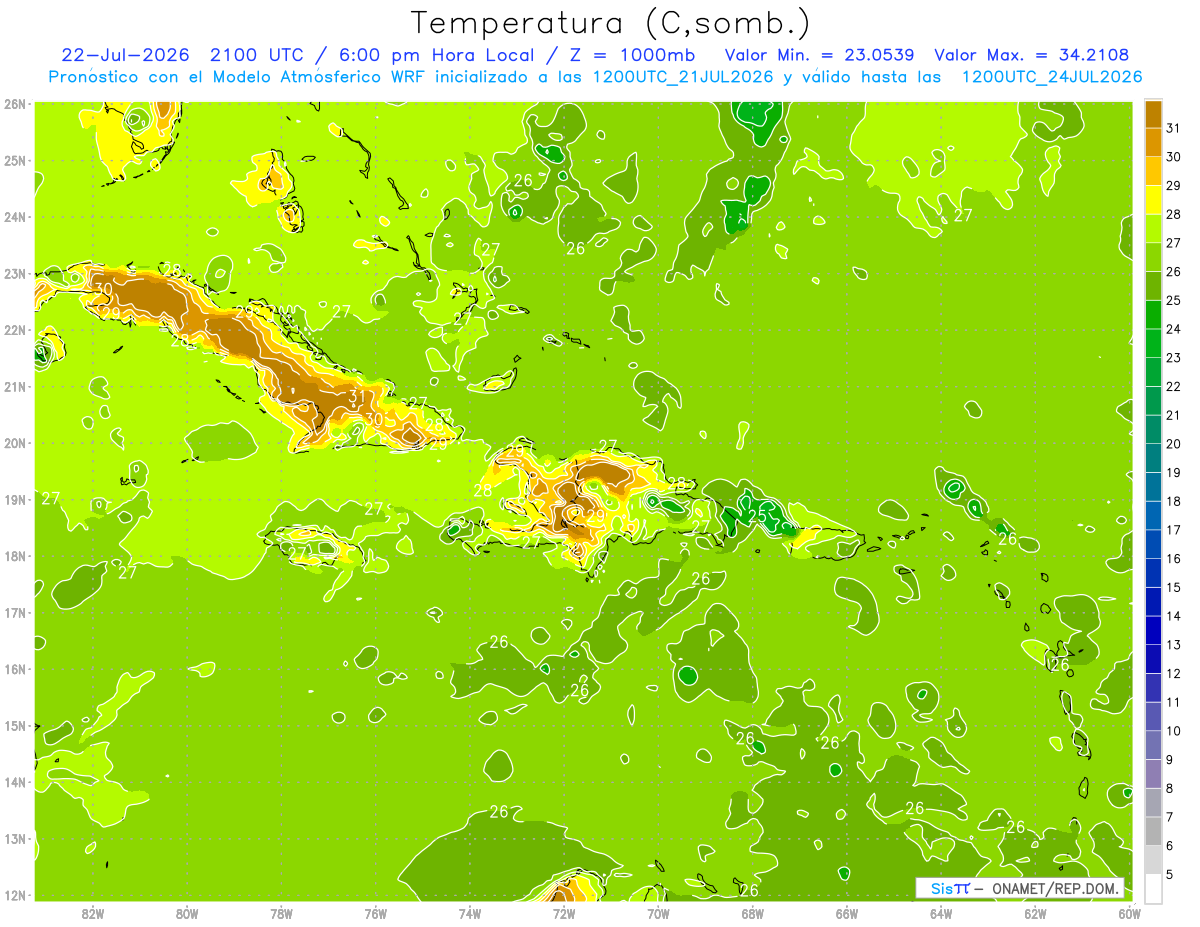Click the "62W" longitude axis label
The height and width of the screenshot is (927, 1200).
point(1035,913)
